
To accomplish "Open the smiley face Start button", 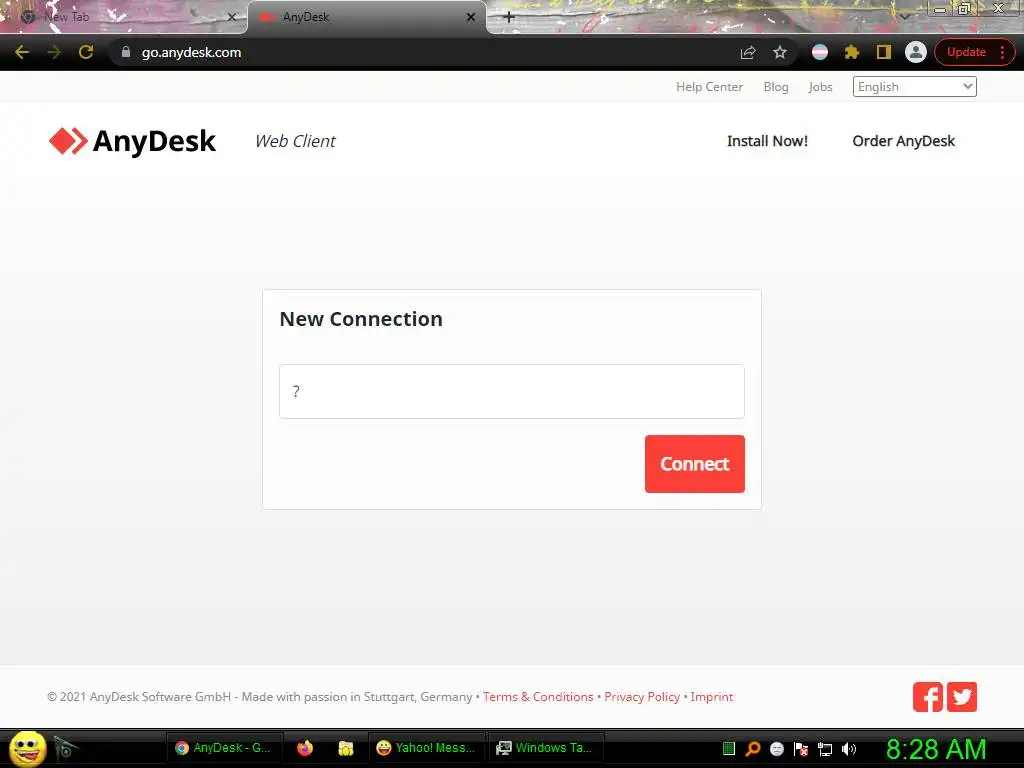I will pyautogui.click(x=27, y=748).
